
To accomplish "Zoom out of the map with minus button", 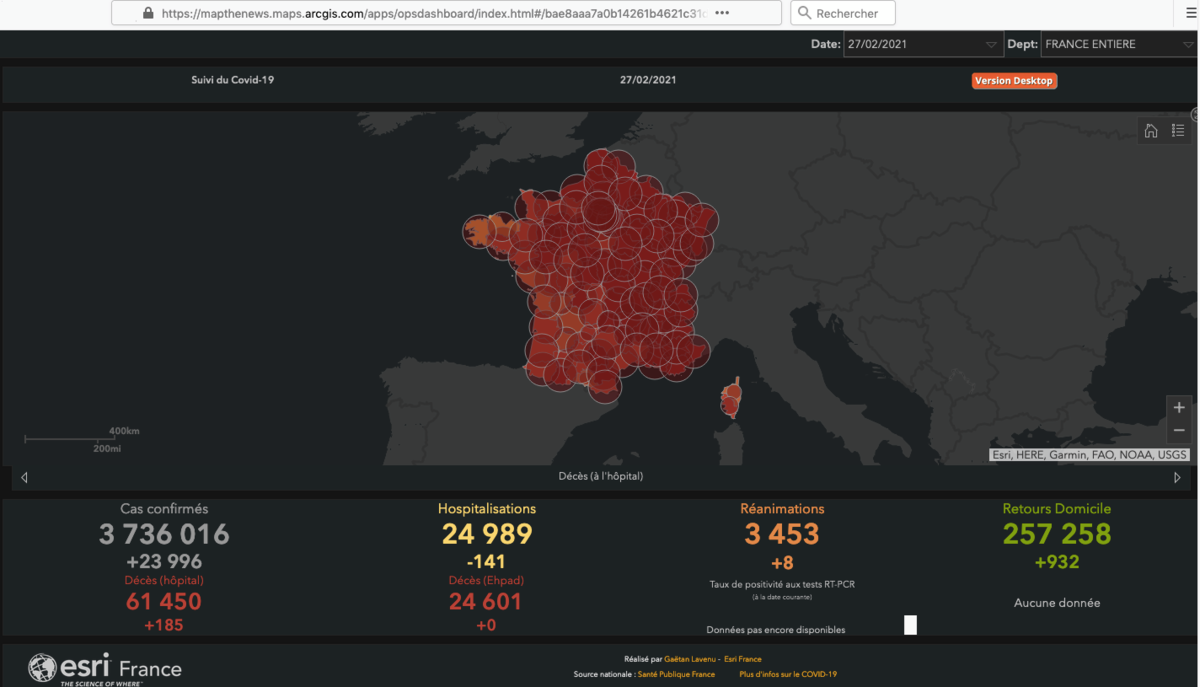I will [x=1179, y=431].
